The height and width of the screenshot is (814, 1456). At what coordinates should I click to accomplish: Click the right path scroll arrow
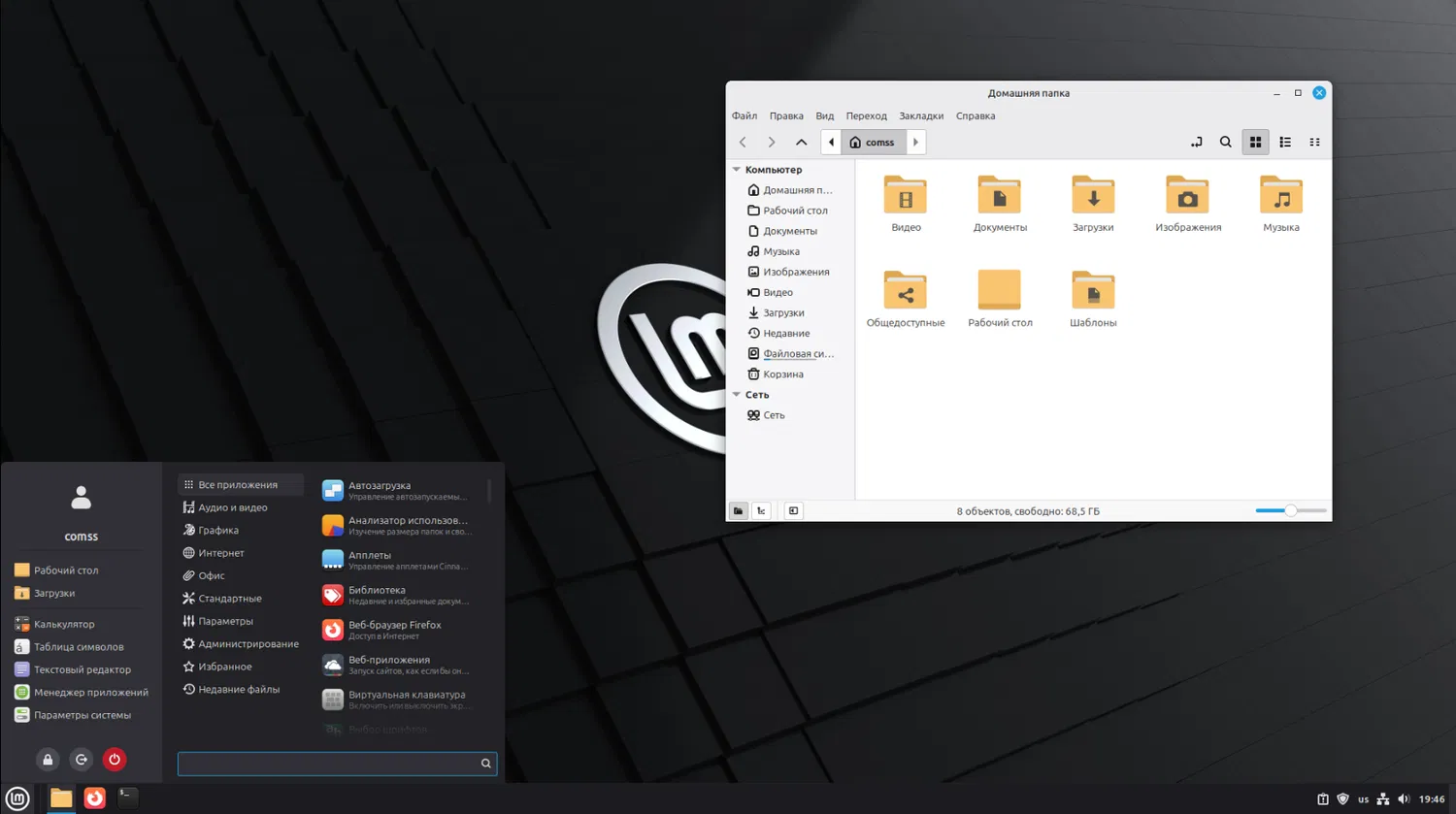point(915,143)
